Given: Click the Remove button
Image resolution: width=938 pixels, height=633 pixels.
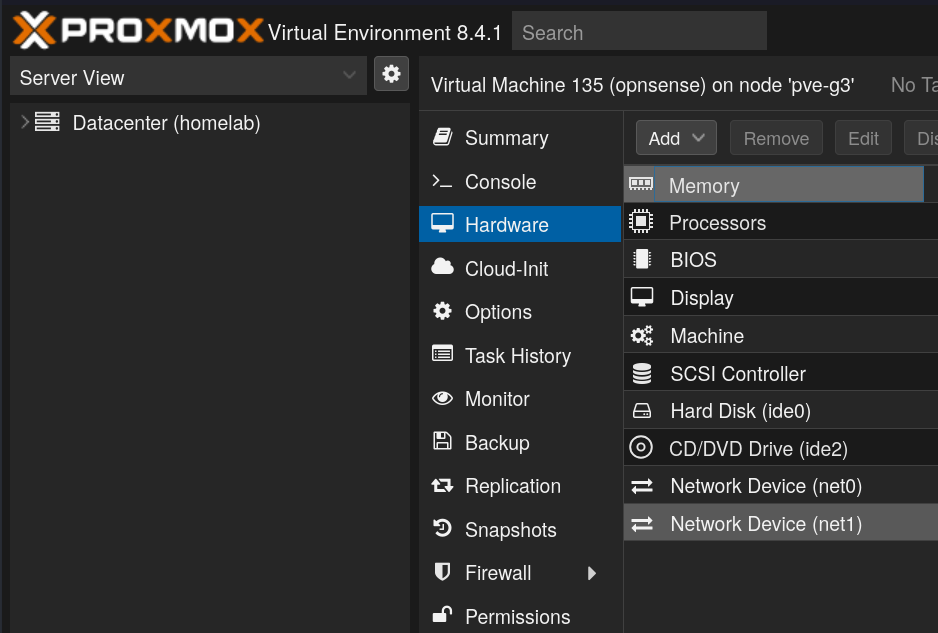Looking at the screenshot, I should coord(776,138).
